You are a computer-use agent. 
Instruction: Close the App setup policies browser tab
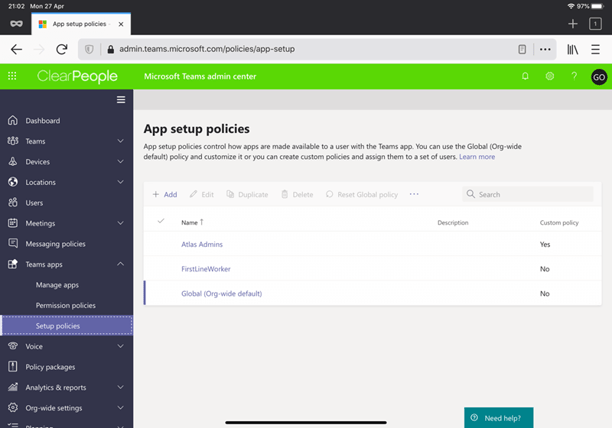coord(121,24)
